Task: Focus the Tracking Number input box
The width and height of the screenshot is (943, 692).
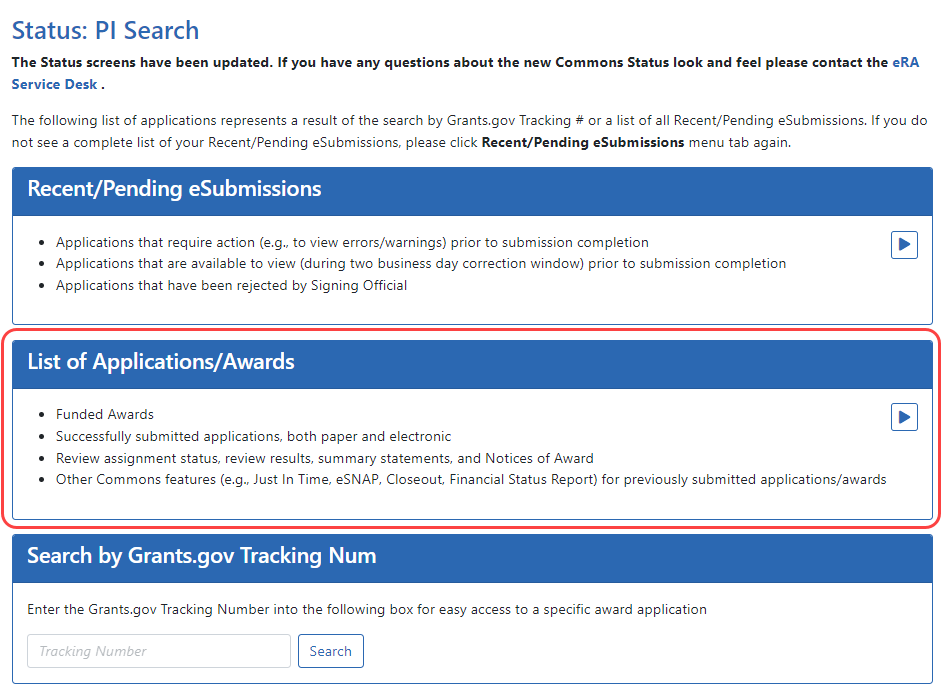Action: 159,651
